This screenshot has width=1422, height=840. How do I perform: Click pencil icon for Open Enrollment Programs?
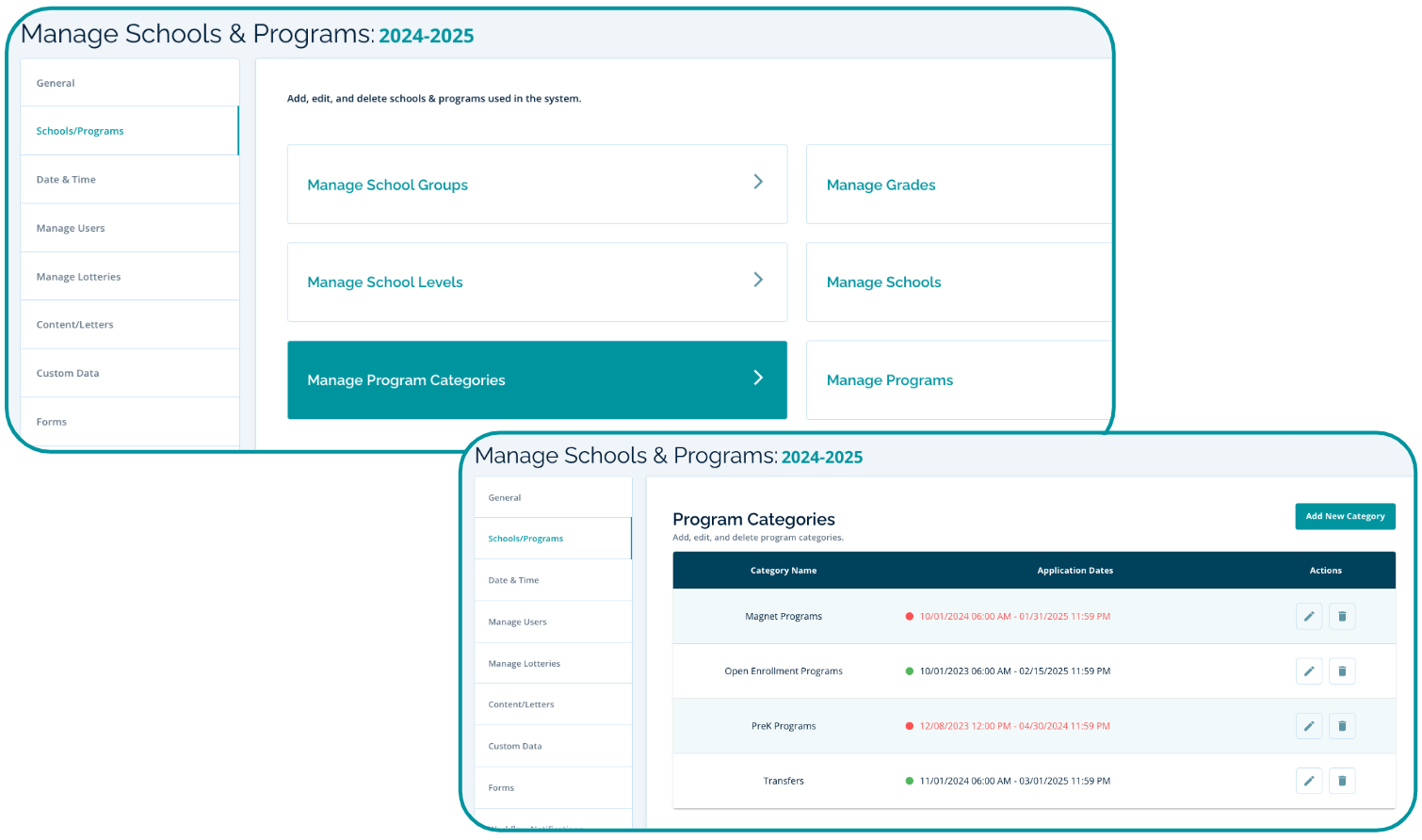click(x=1309, y=671)
